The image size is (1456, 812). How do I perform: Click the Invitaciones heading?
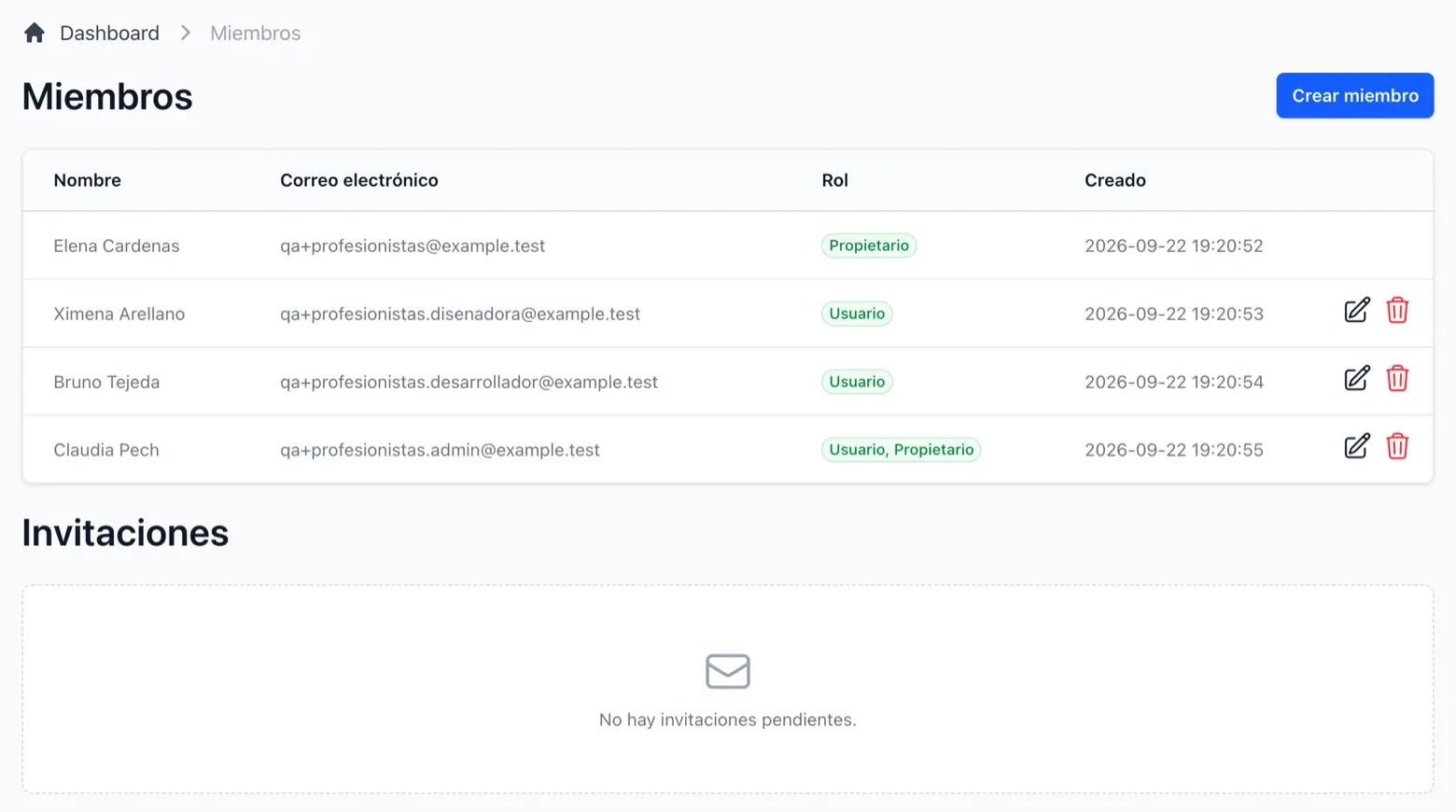[125, 533]
